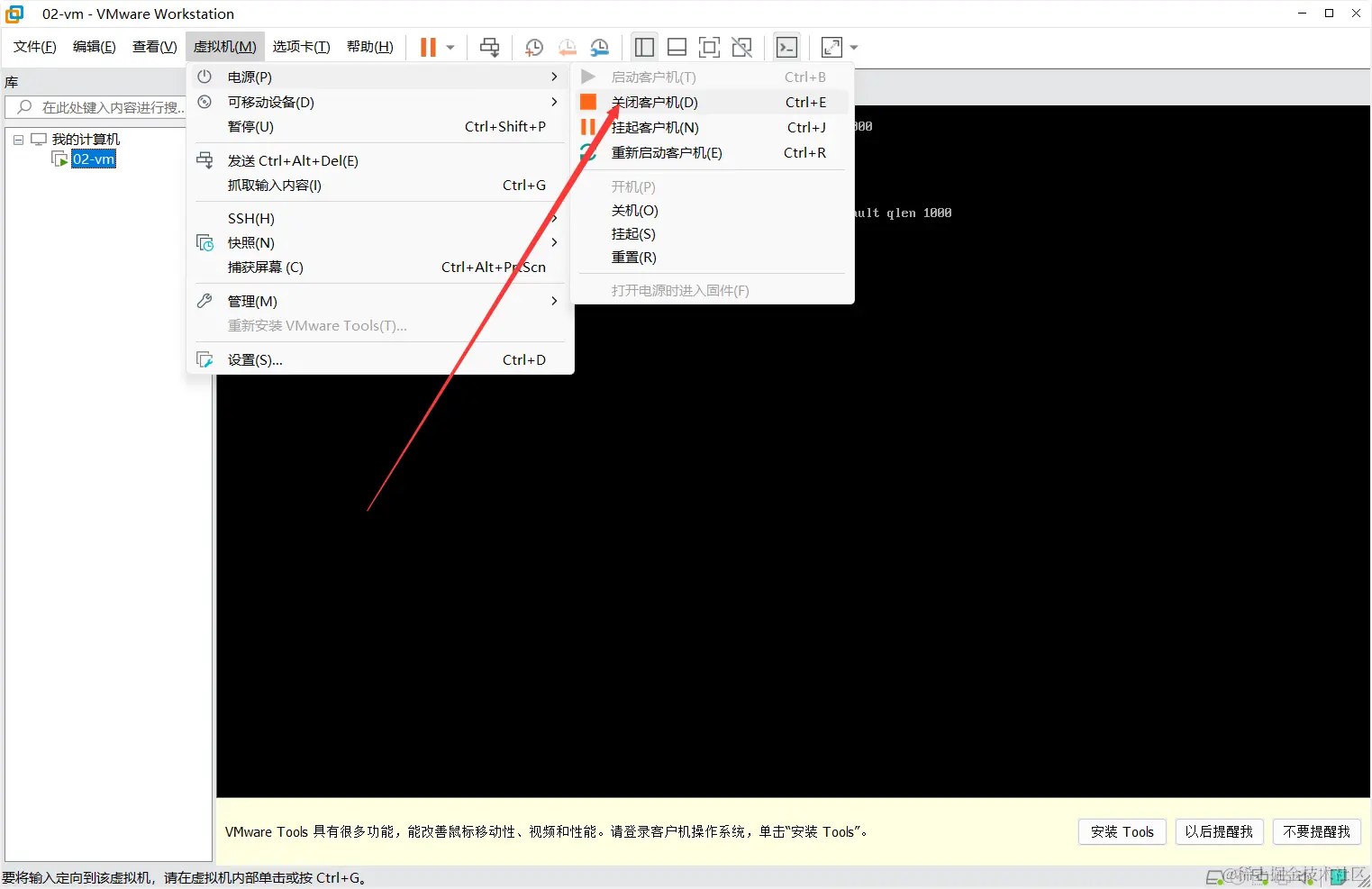Viewport: 1372px width, 889px height.
Task: Open the 文件(F) menu
Action: click(x=34, y=47)
